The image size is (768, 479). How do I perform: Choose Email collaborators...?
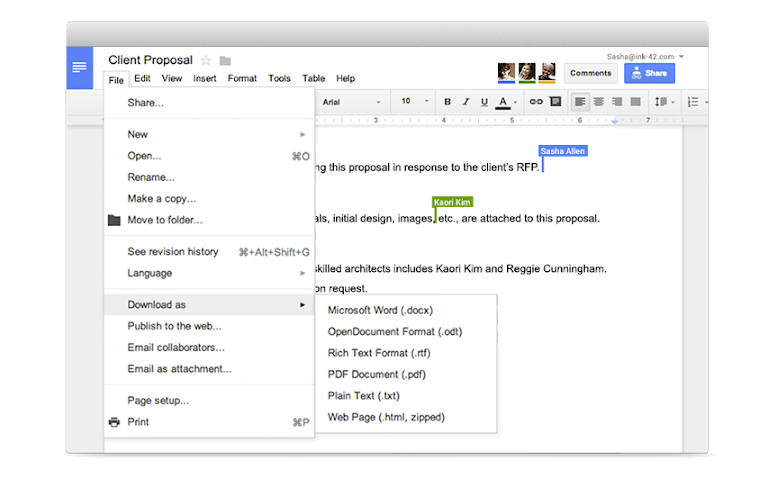click(x=209, y=348)
